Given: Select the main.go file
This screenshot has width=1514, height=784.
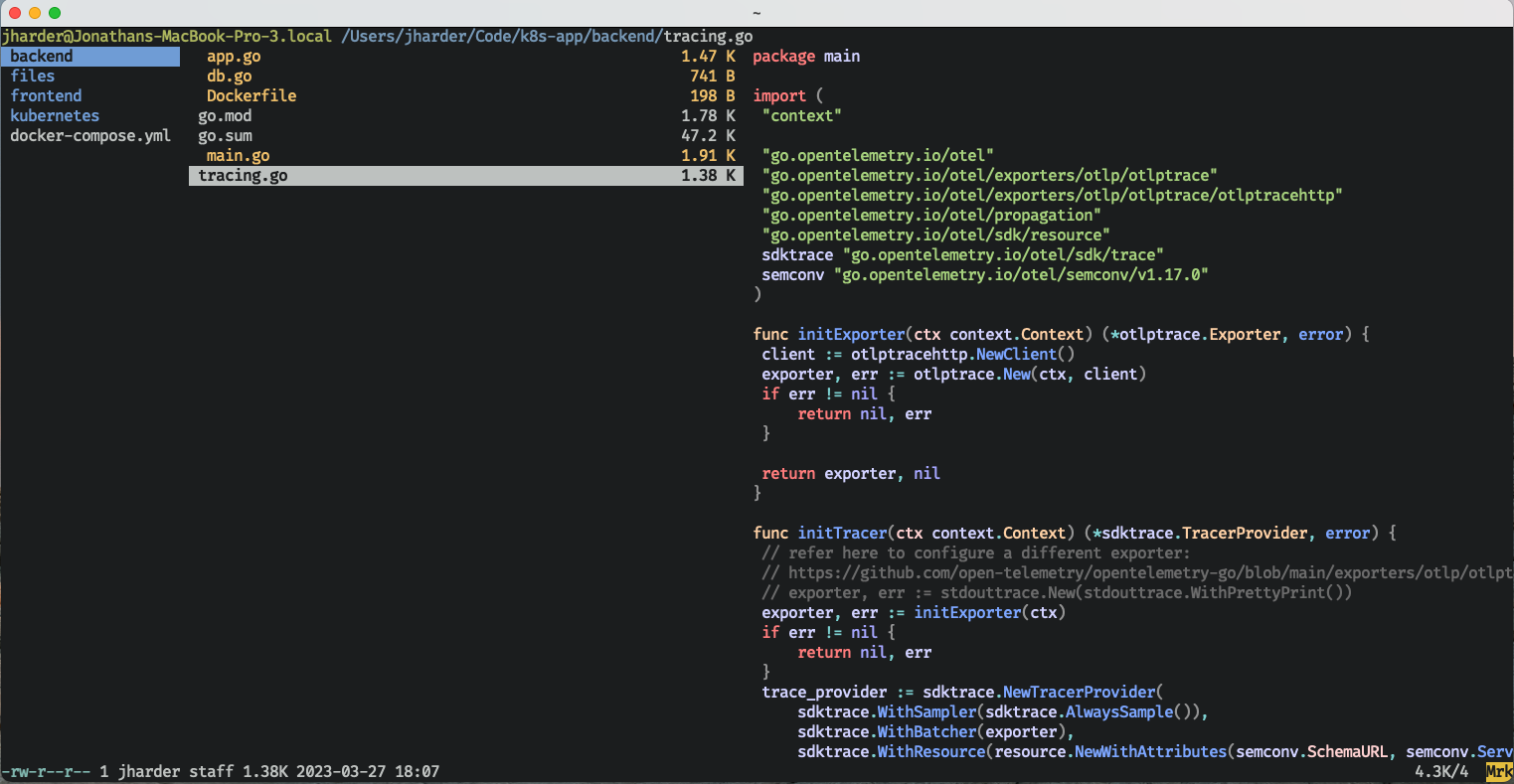Looking at the screenshot, I should click(x=239, y=156).
